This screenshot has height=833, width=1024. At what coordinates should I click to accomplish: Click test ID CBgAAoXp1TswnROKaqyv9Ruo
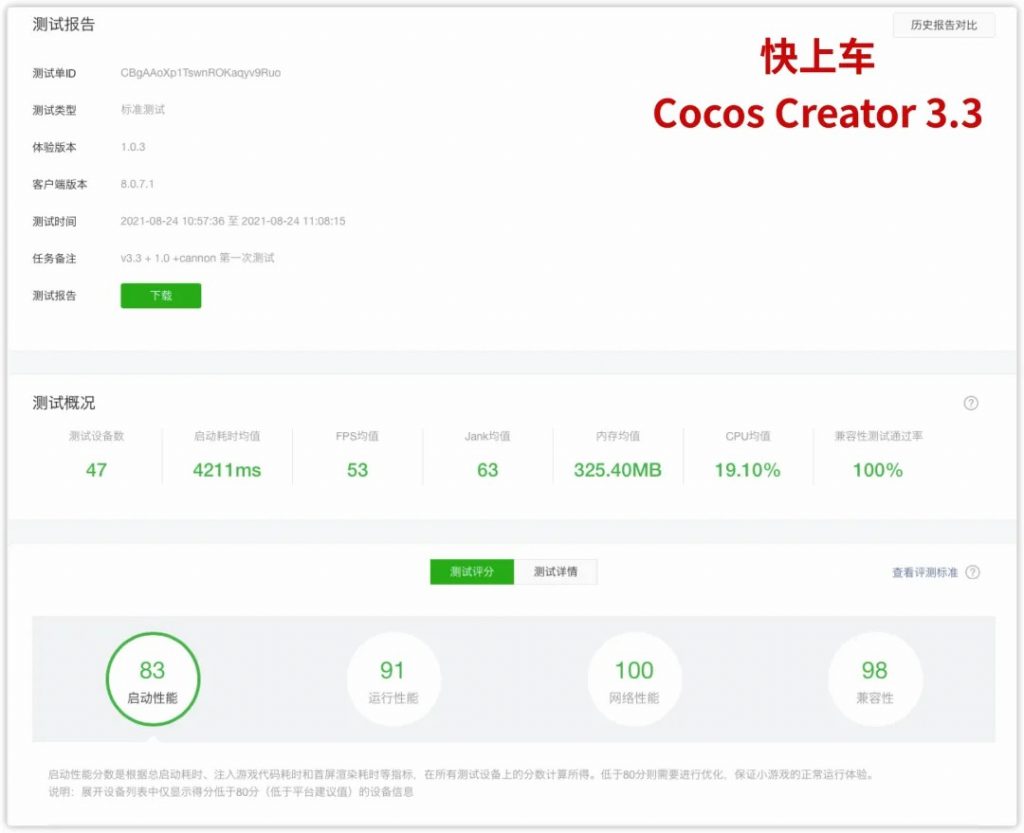pyautogui.click(x=200, y=72)
